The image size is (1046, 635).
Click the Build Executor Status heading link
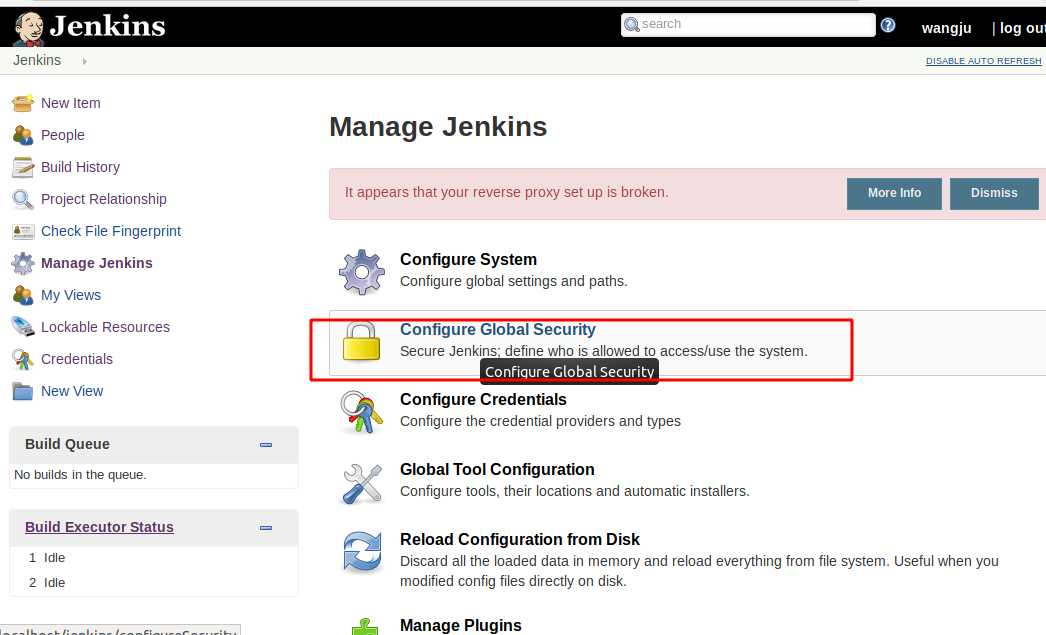99,527
